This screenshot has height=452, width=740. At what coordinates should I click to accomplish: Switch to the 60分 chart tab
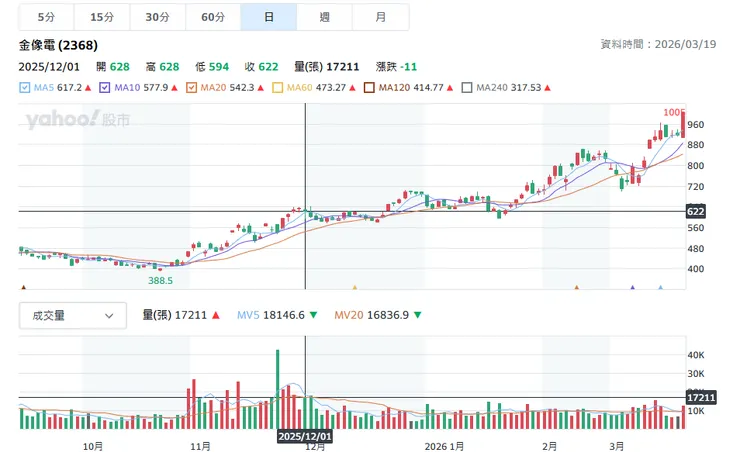(x=212, y=17)
